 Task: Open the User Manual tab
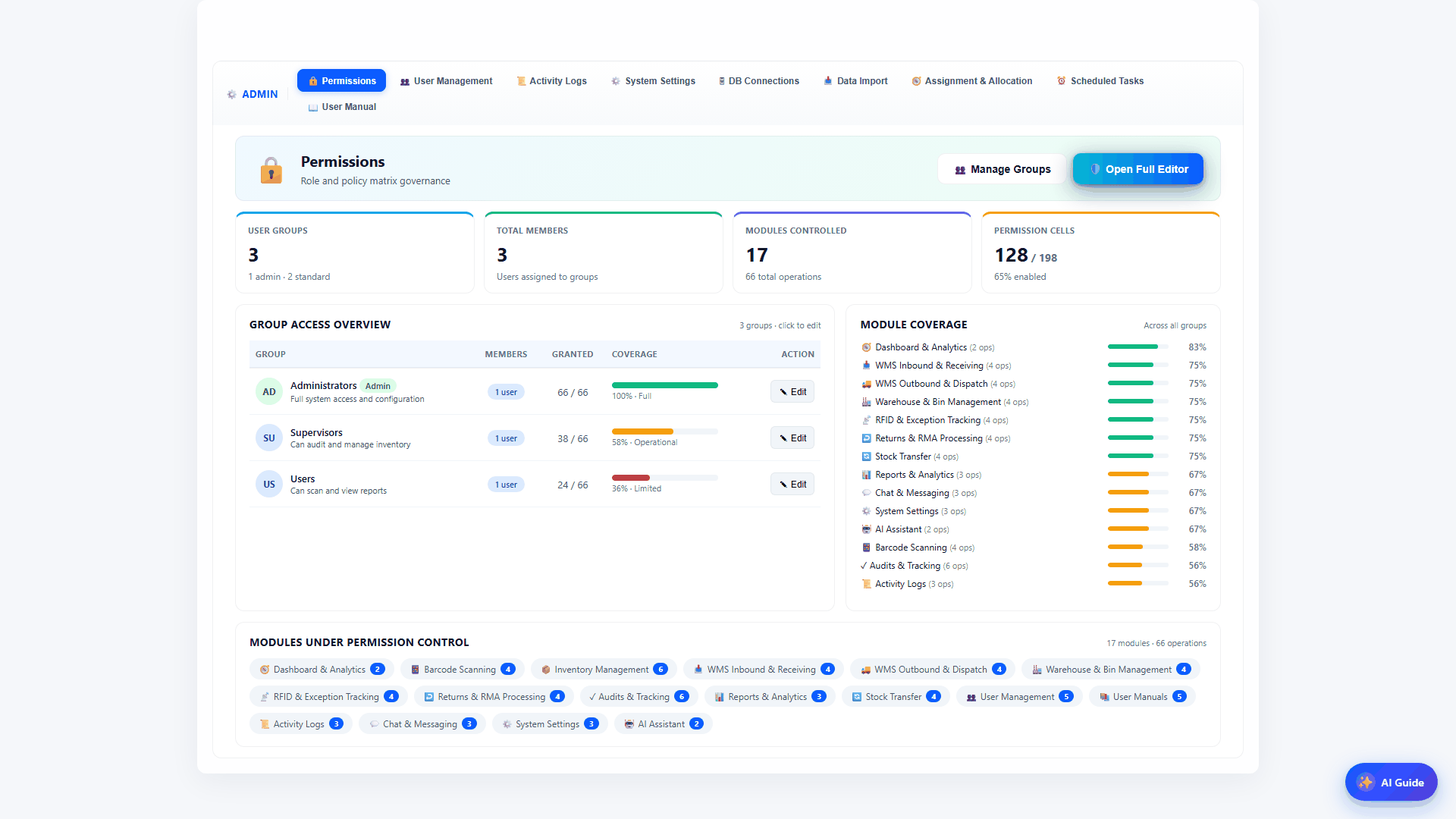pyautogui.click(x=342, y=107)
